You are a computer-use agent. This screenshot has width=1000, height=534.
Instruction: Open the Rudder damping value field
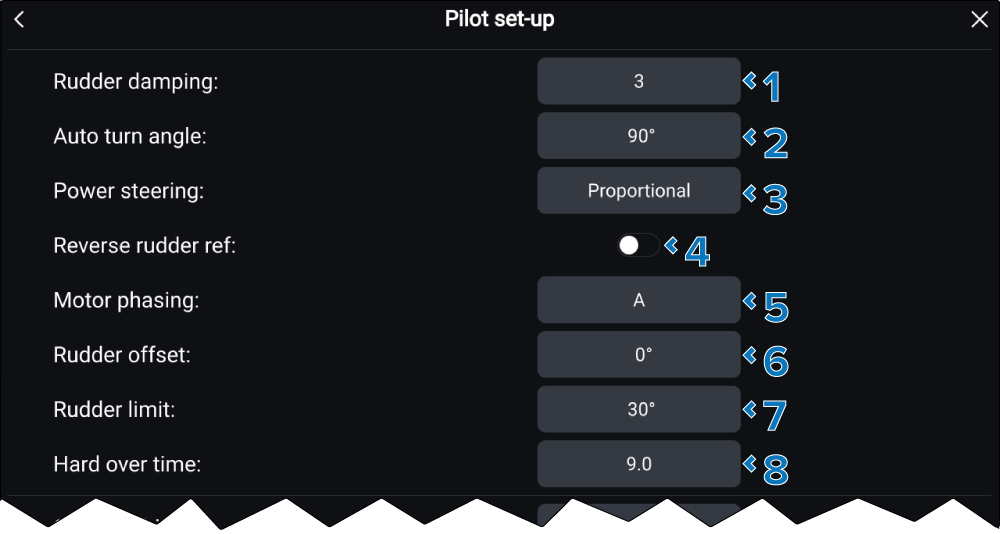(638, 82)
